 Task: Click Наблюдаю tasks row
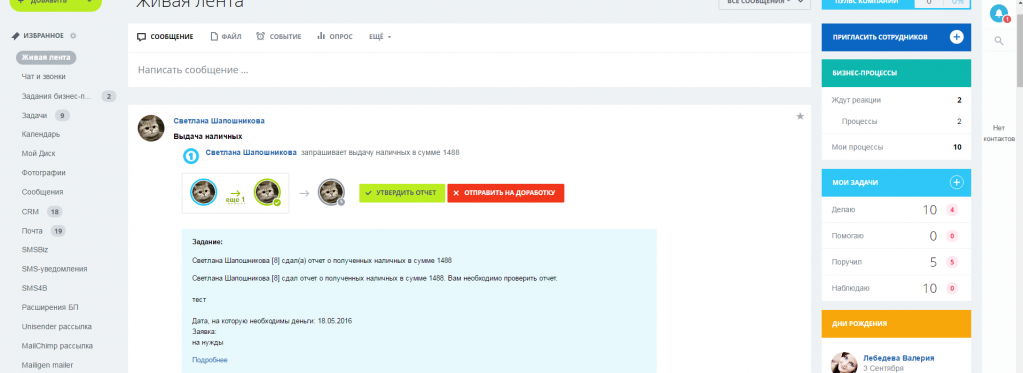pyautogui.click(x=896, y=288)
